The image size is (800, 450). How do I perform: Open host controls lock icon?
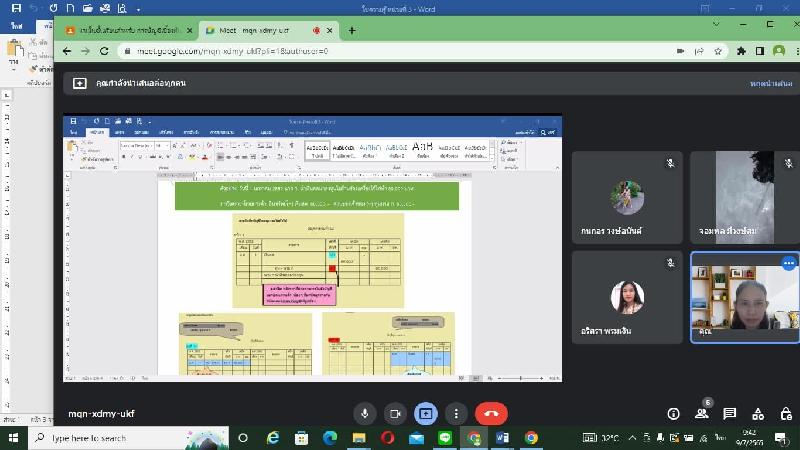tap(784, 413)
